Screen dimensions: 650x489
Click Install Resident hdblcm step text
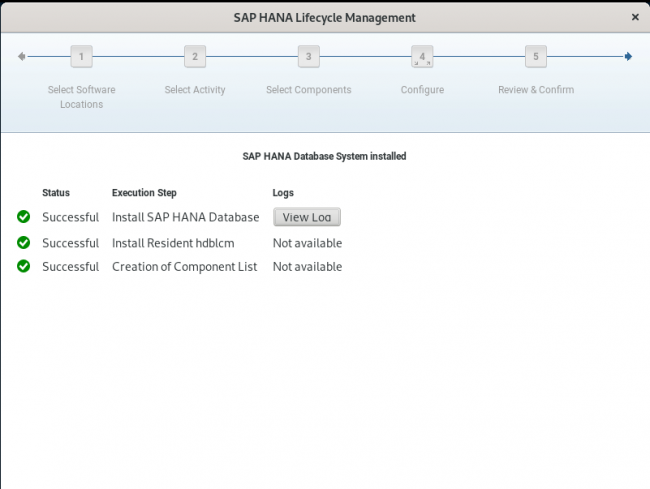pyautogui.click(x=173, y=243)
